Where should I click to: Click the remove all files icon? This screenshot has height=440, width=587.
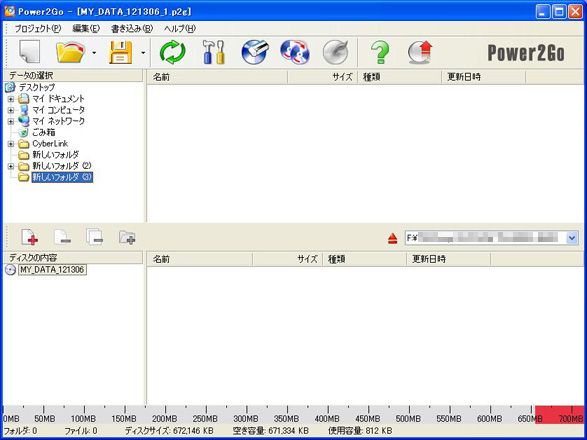click(x=95, y=237)
